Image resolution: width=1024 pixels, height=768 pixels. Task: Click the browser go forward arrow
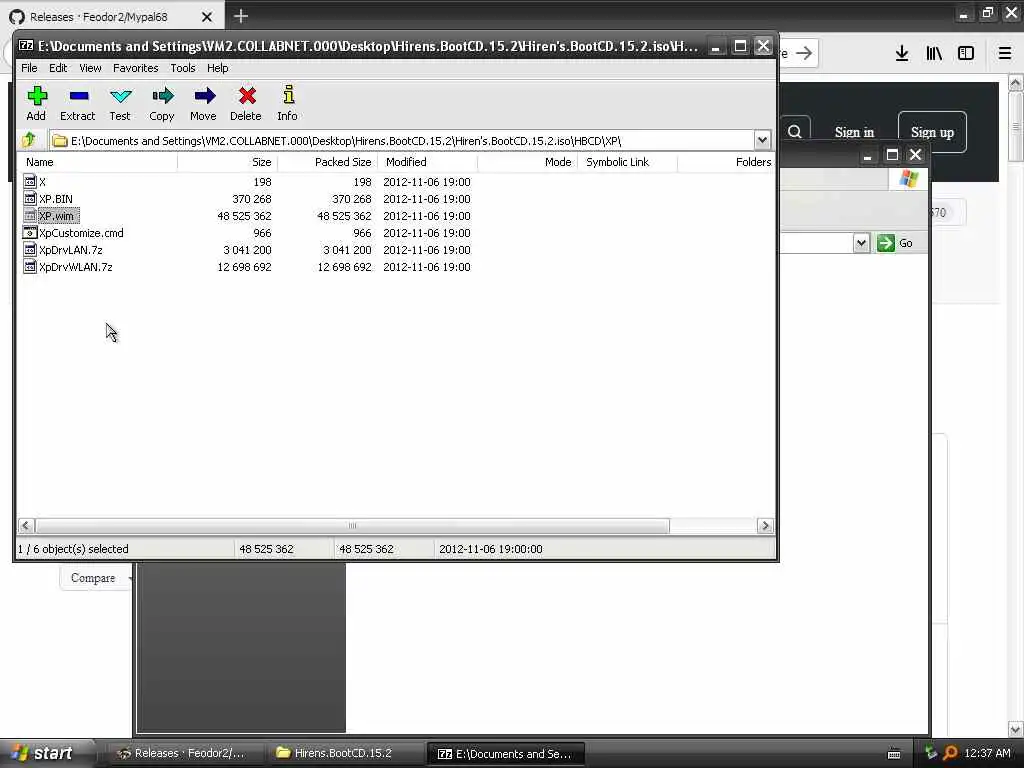pyautogui.click(x=805, y=53)
